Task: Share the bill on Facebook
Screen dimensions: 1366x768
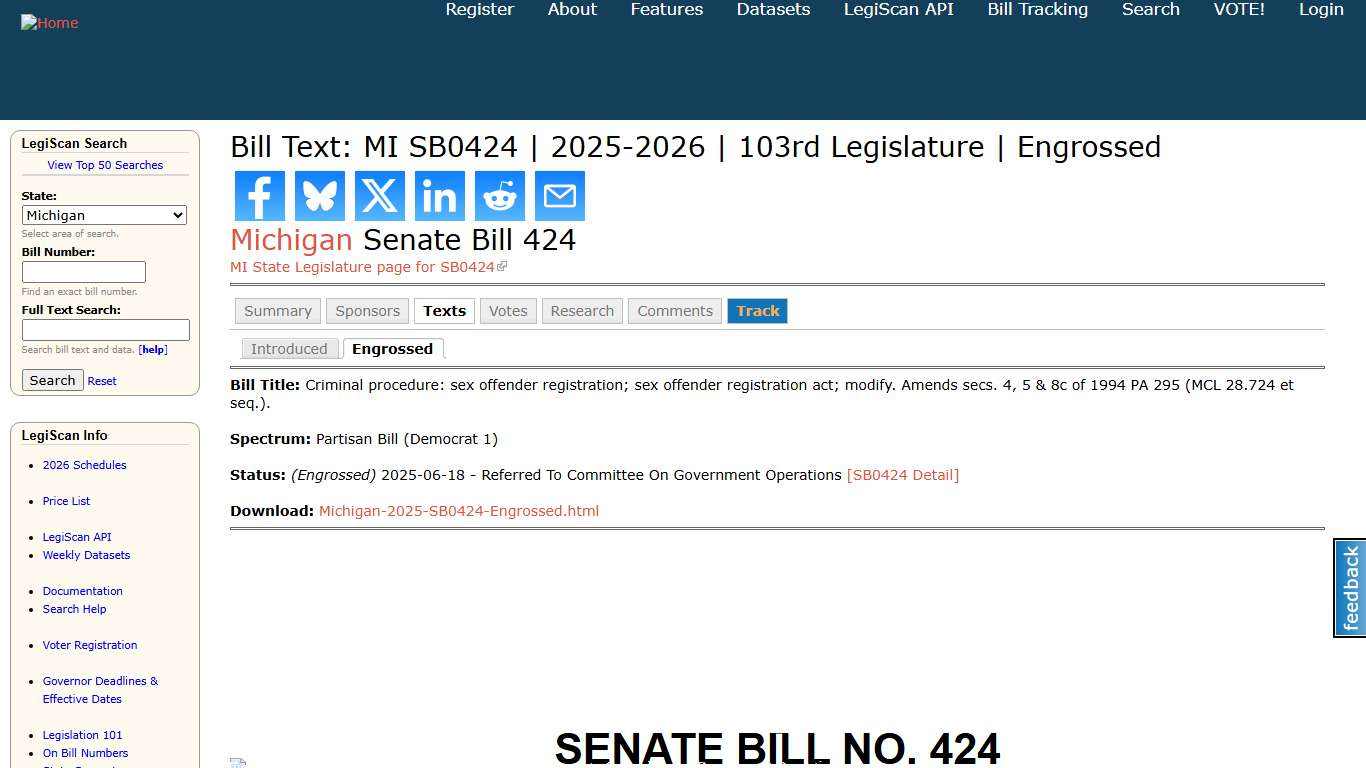Action: click(x=259, y=195)
